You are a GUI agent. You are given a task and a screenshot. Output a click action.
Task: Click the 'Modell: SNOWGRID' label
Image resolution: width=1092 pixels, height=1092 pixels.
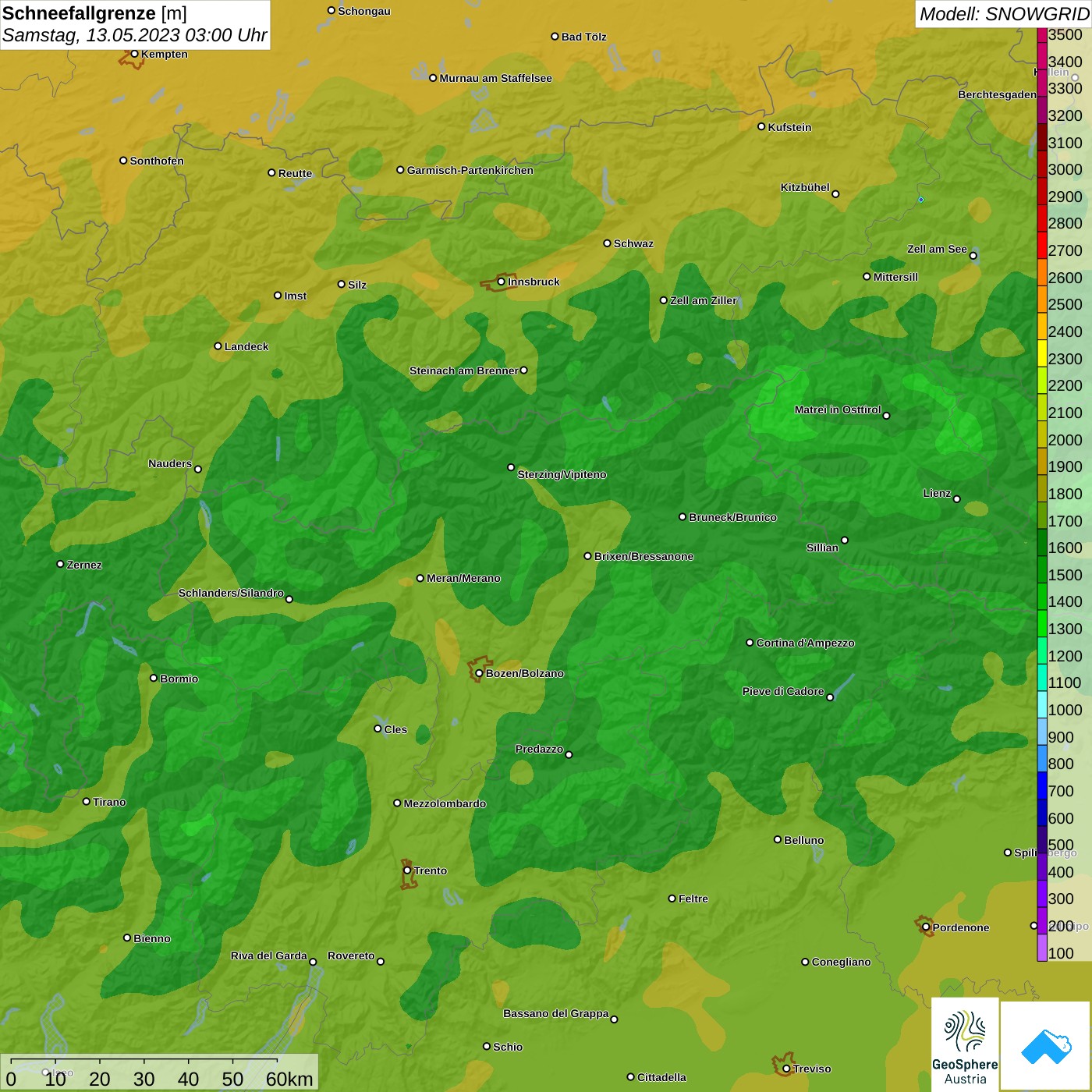1004,14
